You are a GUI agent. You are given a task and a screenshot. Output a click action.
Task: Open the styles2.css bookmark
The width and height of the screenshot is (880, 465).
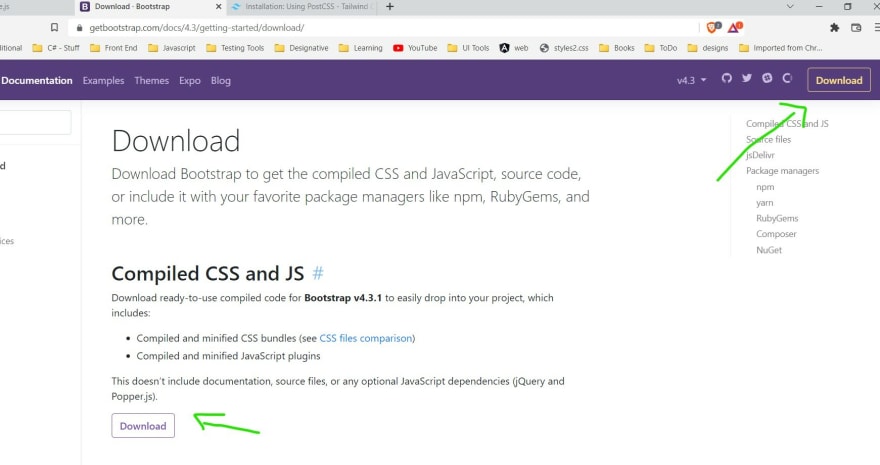tap(565, 48)
